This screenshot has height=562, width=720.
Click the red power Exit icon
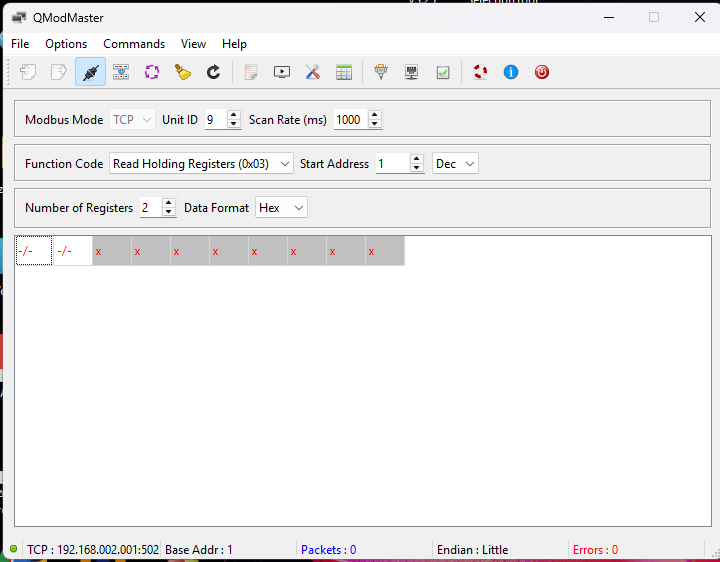point(542,72)
